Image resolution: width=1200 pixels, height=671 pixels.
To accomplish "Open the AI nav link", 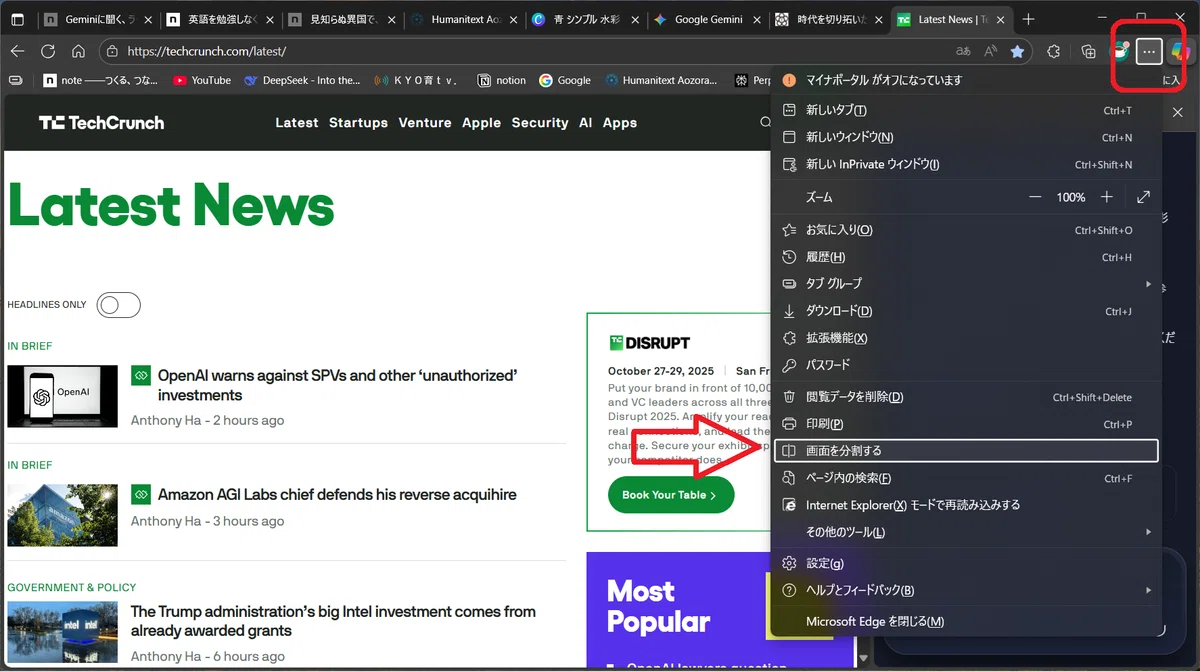I will pos(586,123).
